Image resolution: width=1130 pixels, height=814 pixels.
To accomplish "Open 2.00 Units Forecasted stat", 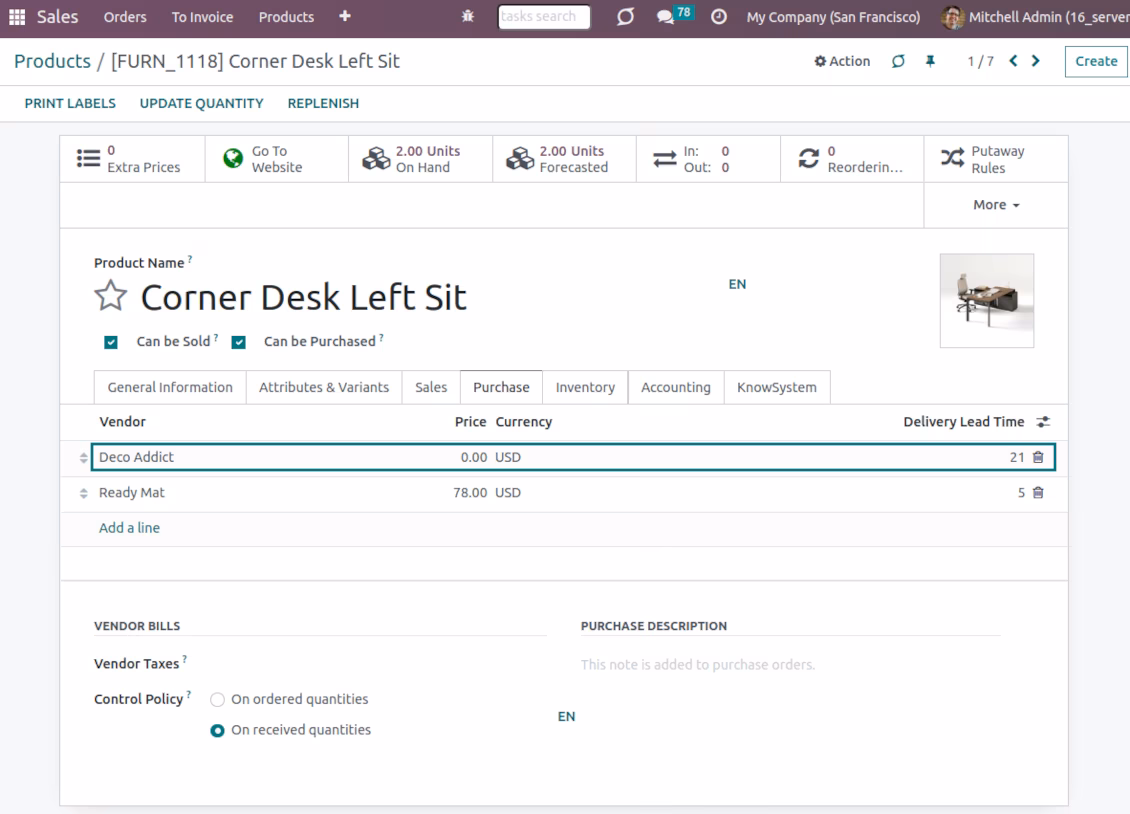I will (564, 159).
